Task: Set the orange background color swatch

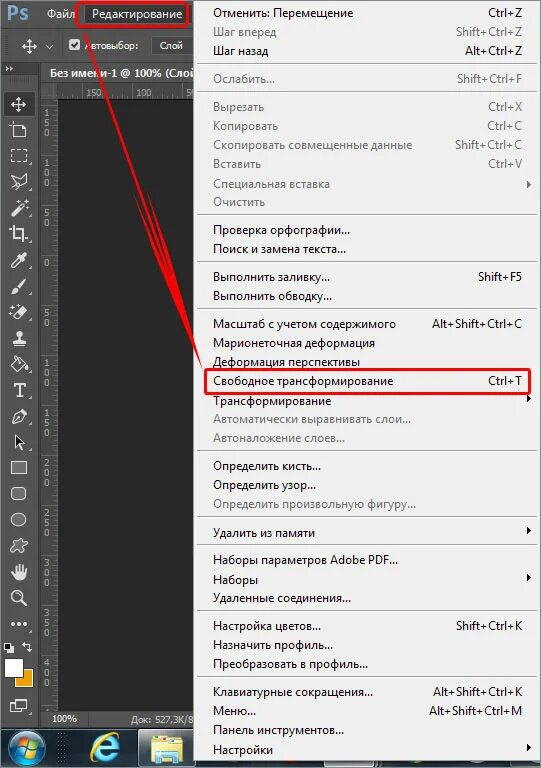Action: click(26, 680)
